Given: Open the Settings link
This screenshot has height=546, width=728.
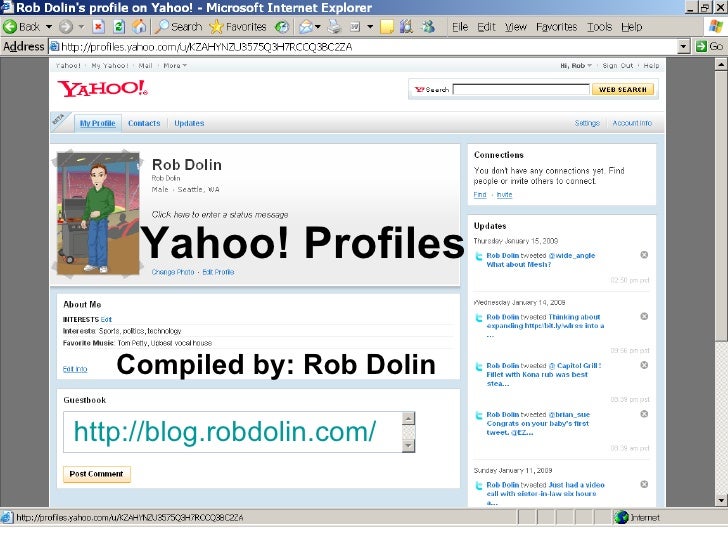Looking at the screenshot, I should point(587,123).
